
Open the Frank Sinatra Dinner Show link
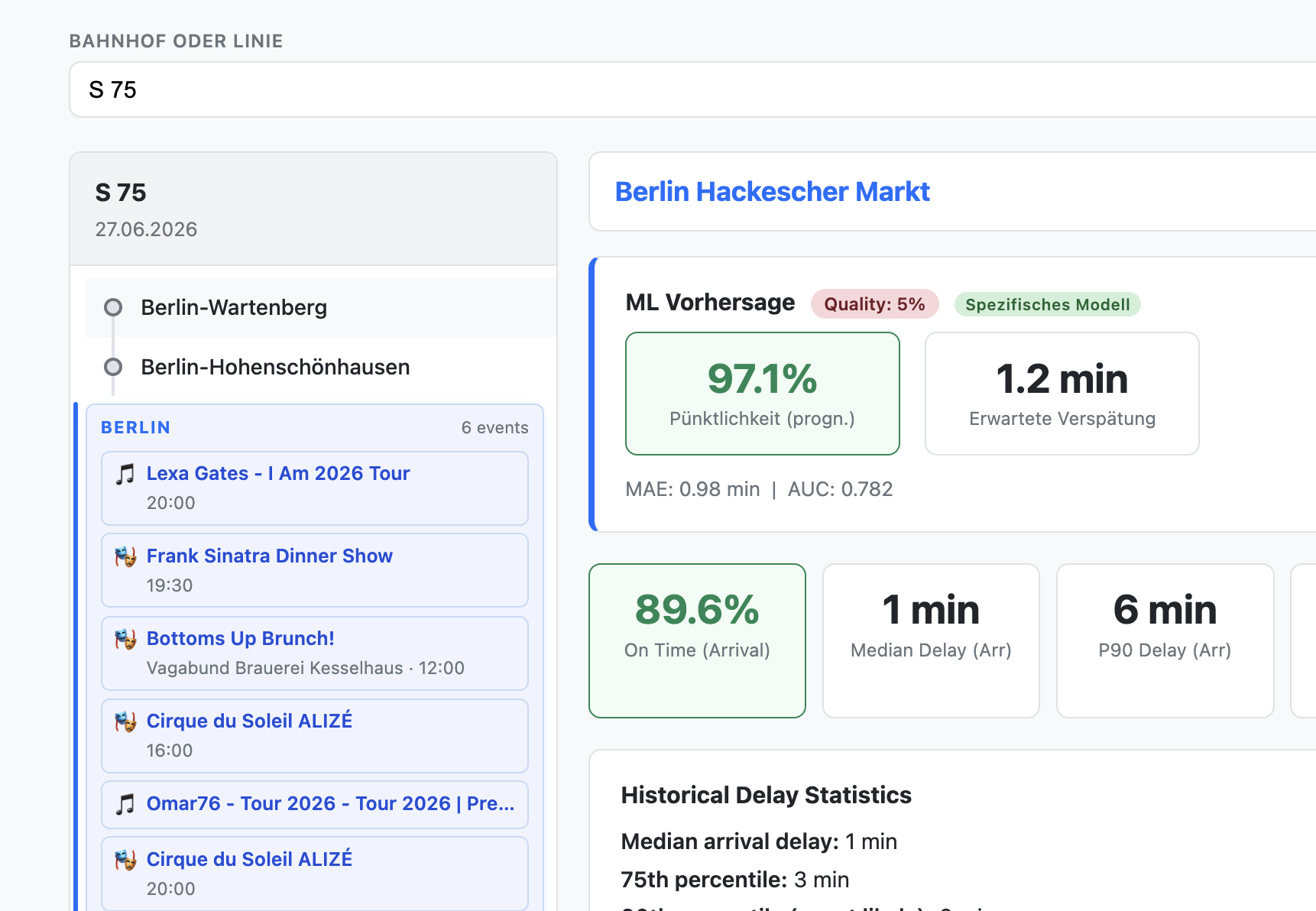(x=269, y=556)
